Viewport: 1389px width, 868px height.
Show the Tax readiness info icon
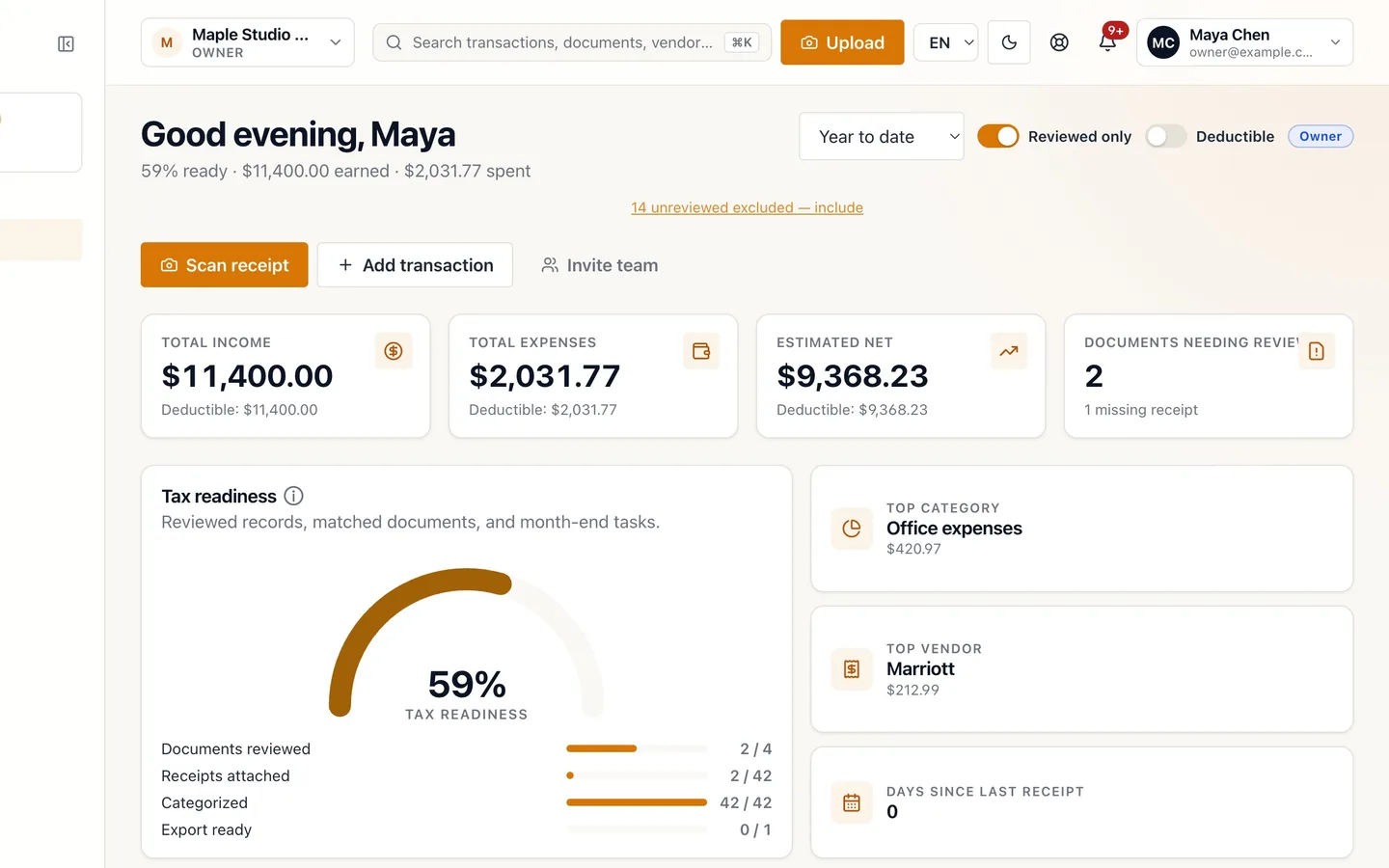(294, 496)
